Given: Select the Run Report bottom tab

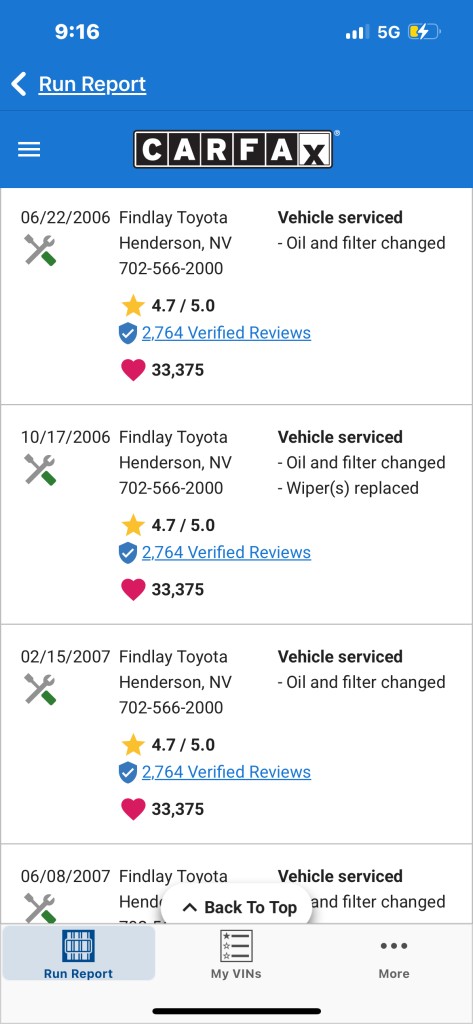Looking at the screenshot, I should coord(78,954).
